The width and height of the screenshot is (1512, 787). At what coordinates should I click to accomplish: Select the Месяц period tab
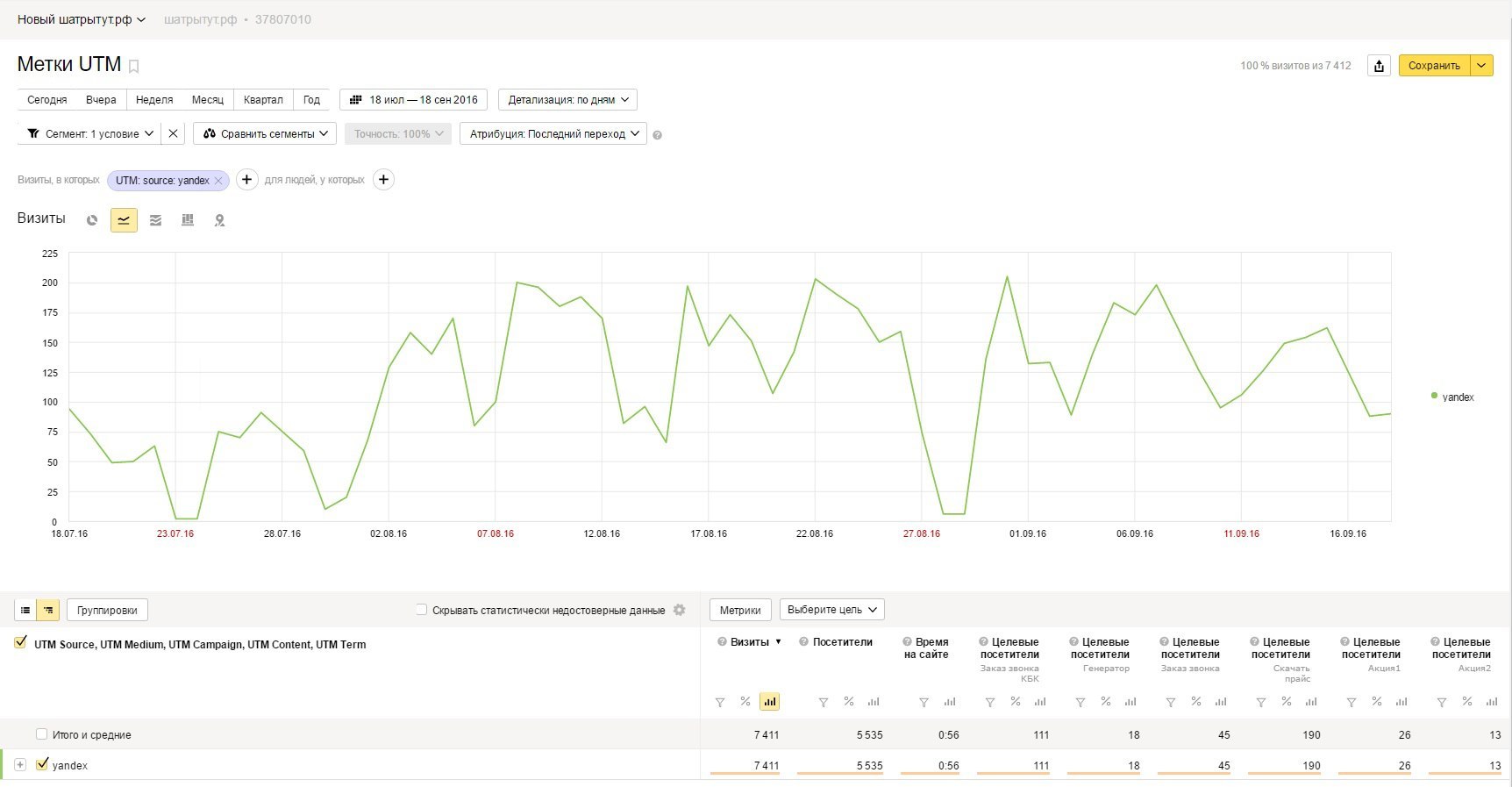tap(208, 100)
